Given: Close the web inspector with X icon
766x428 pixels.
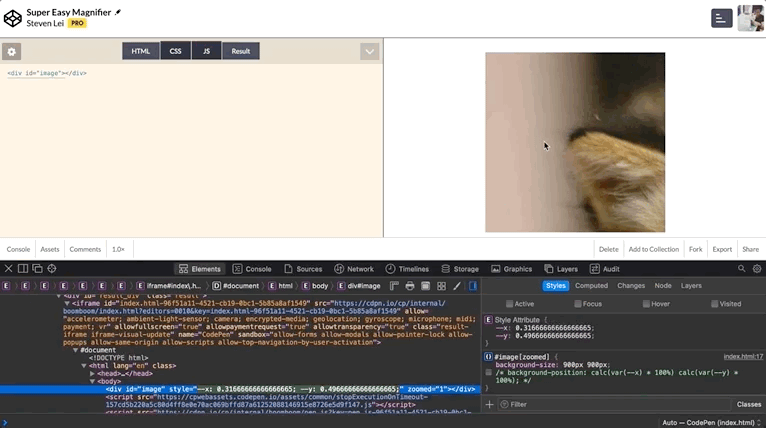Looking at the screenshot, I should 8,269.
